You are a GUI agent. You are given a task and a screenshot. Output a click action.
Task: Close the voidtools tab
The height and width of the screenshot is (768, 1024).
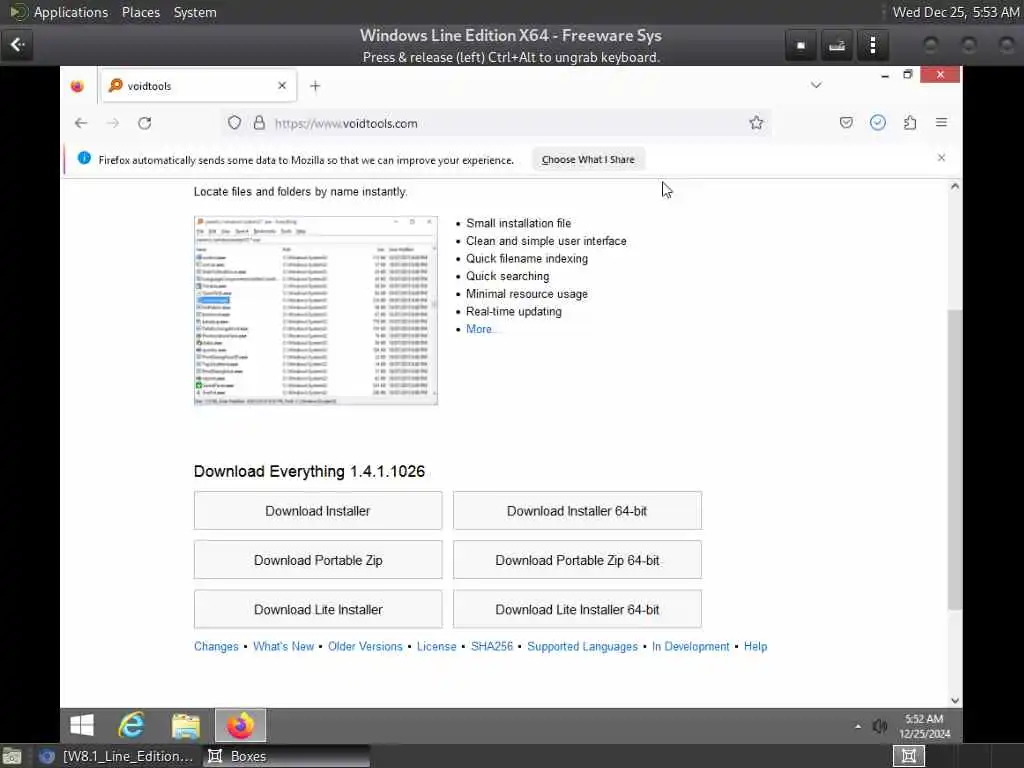click(282, 86)
